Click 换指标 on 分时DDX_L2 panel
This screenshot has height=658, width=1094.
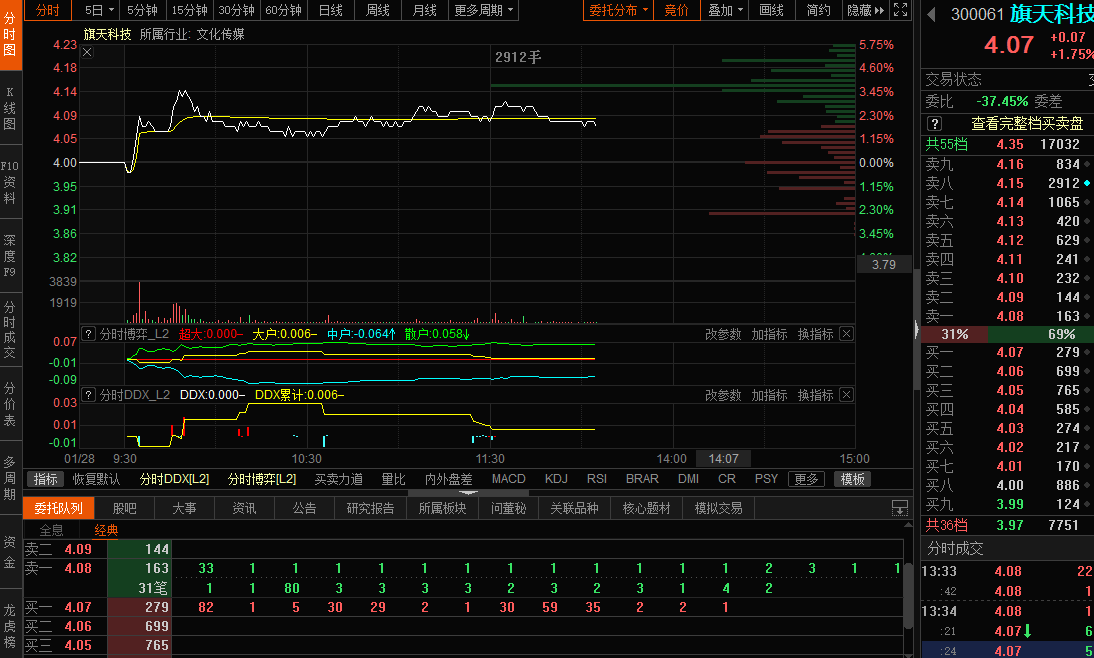[815, 395]
